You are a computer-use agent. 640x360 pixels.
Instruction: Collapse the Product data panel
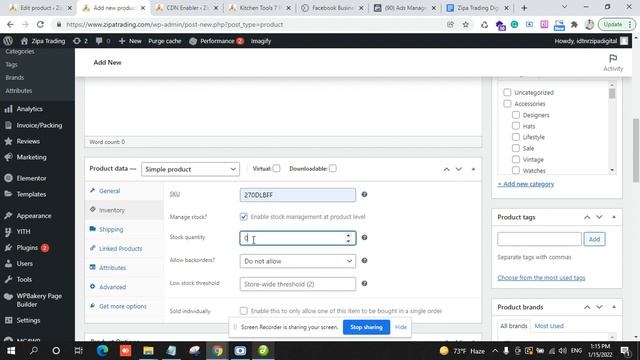point(473,169)
